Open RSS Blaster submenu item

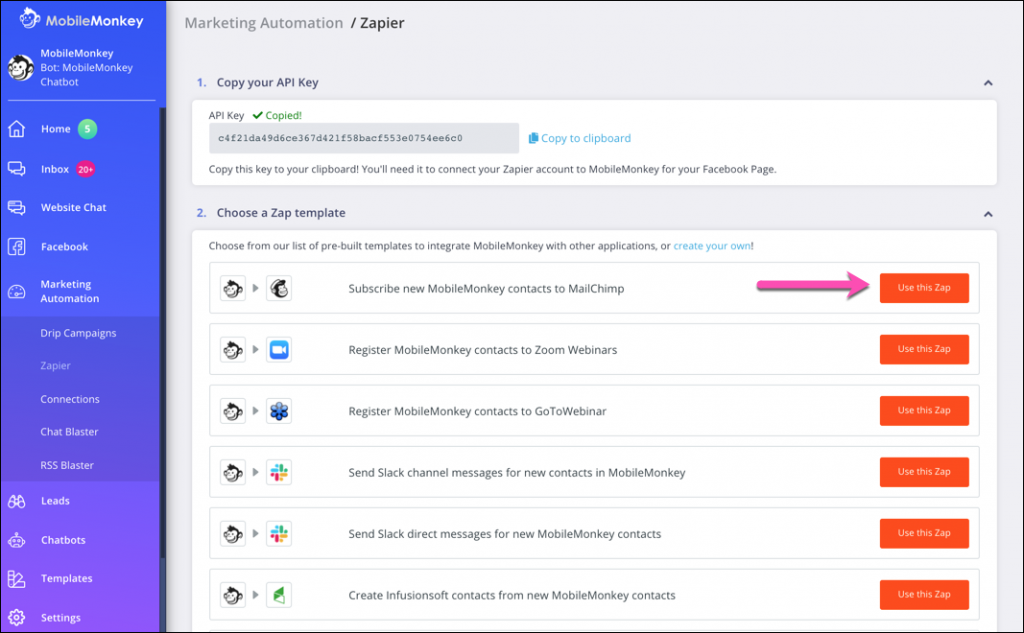[x=67, y=465]
